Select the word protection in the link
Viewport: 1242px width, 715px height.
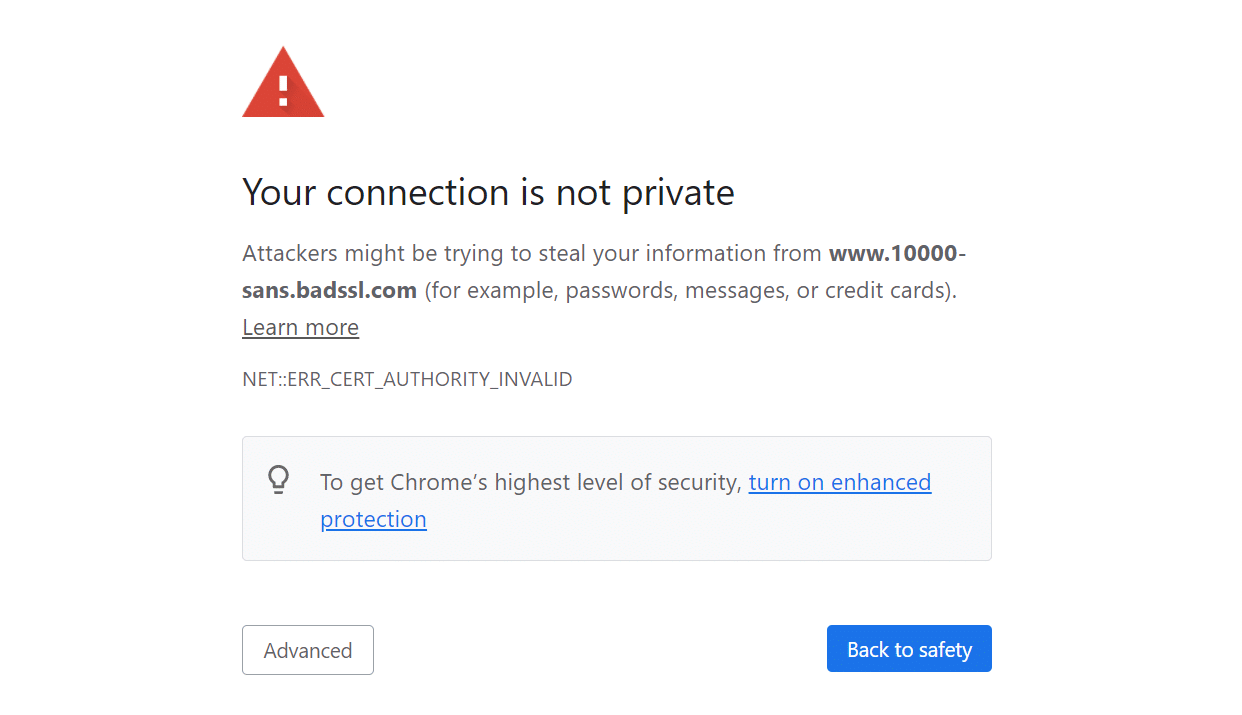tap(373, 519)
